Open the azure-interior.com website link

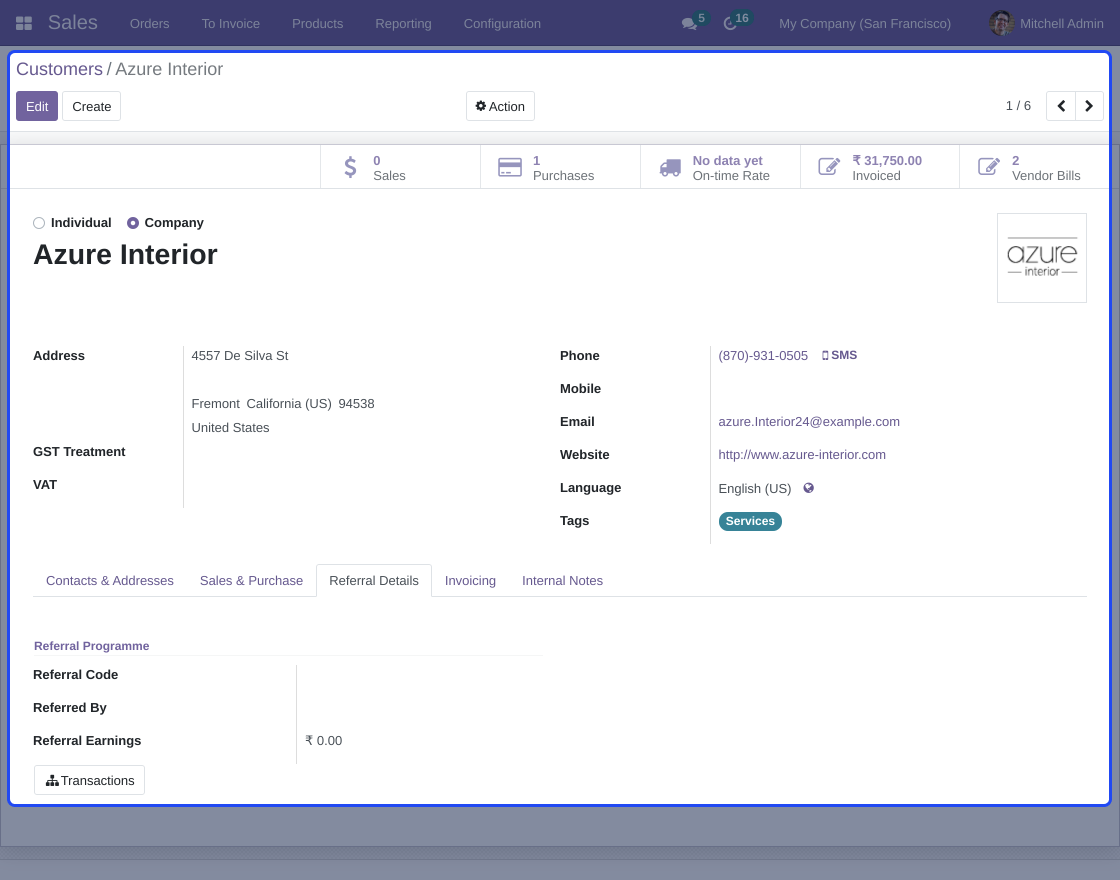pyautogui.click(x=801, y=454)
